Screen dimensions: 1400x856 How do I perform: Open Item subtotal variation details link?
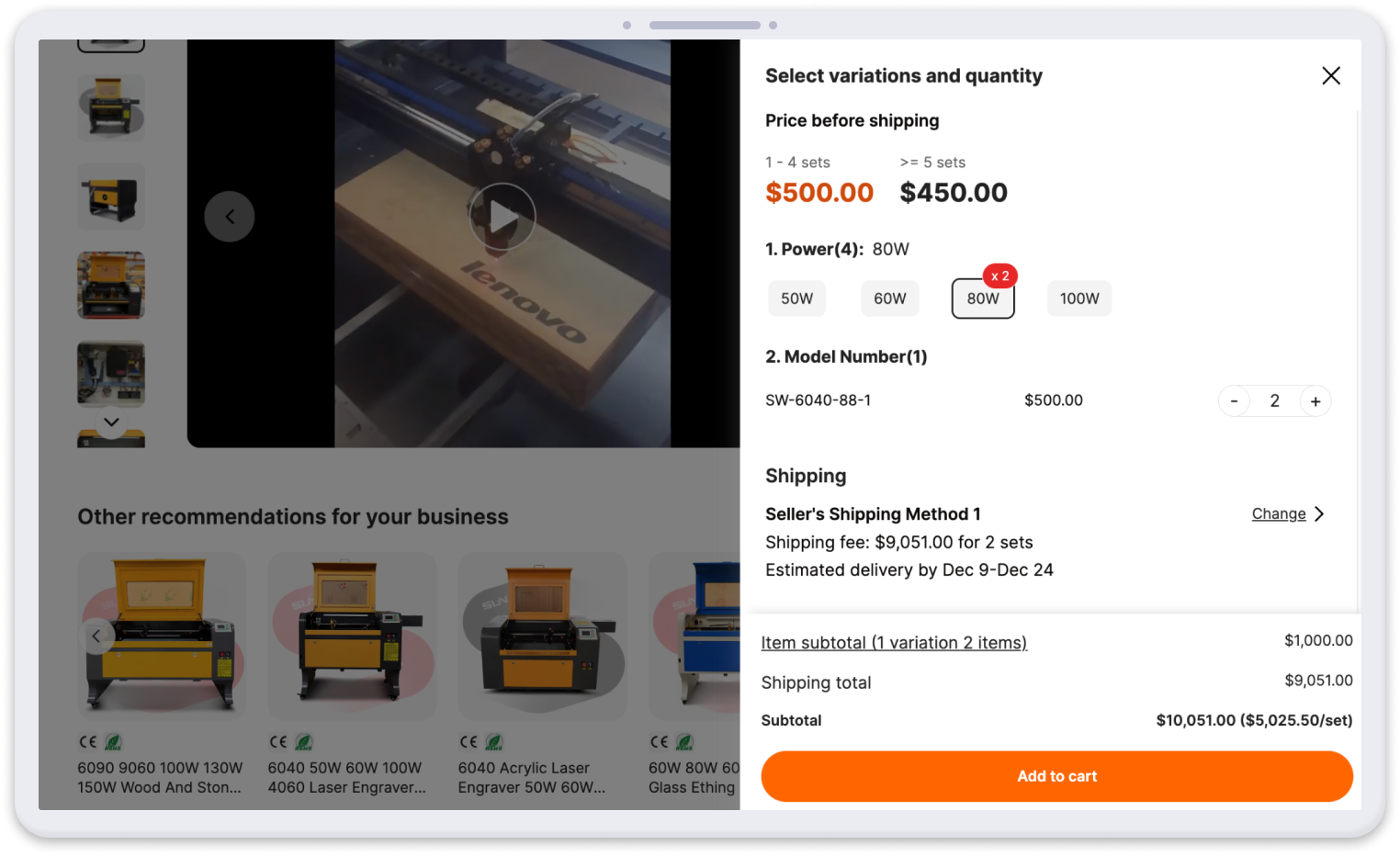[x=894, y=643]
